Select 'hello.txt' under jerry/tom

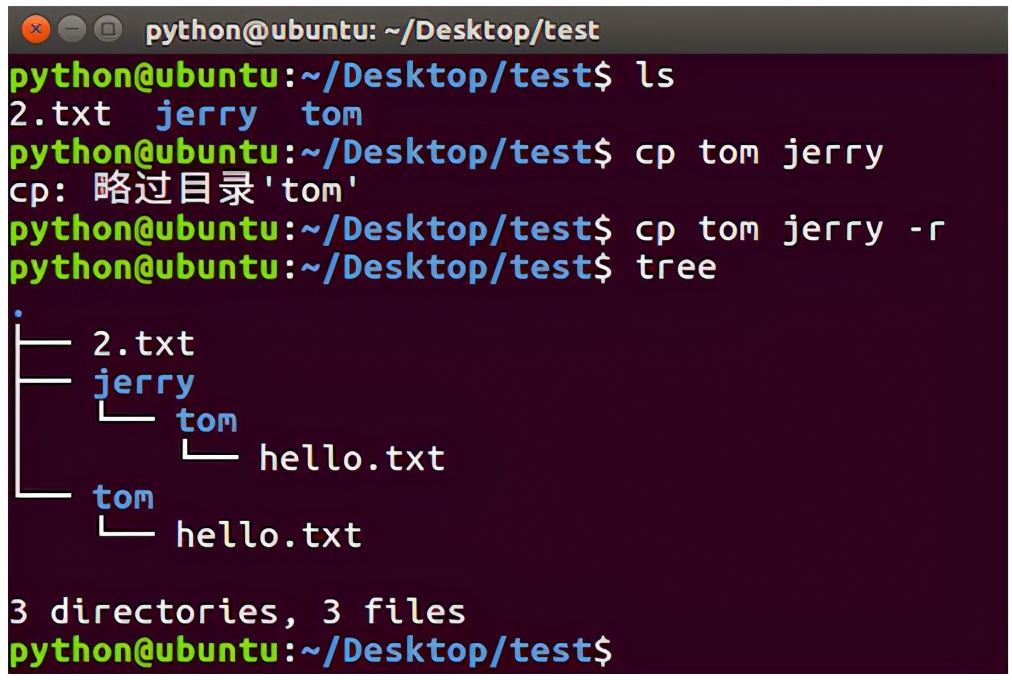pyautogui.click(x=352, y=458)
